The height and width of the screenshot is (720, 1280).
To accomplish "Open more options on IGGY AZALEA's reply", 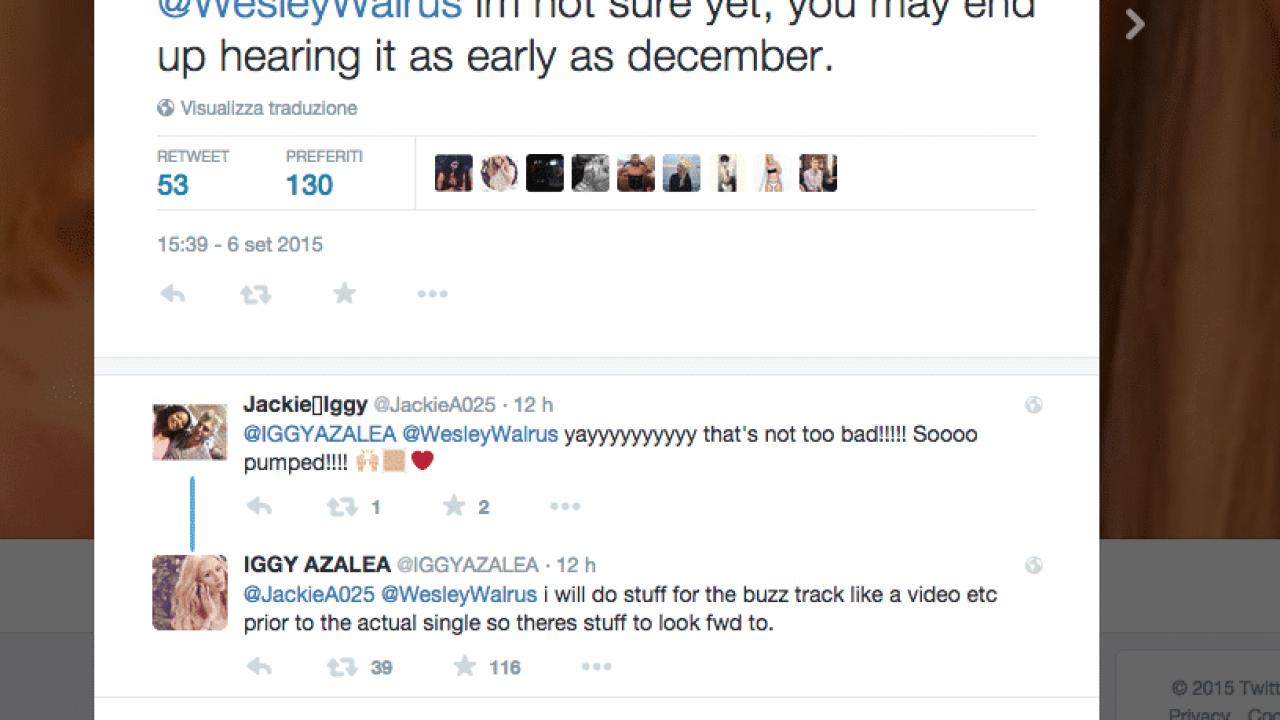I will click(x=596, y=667).
